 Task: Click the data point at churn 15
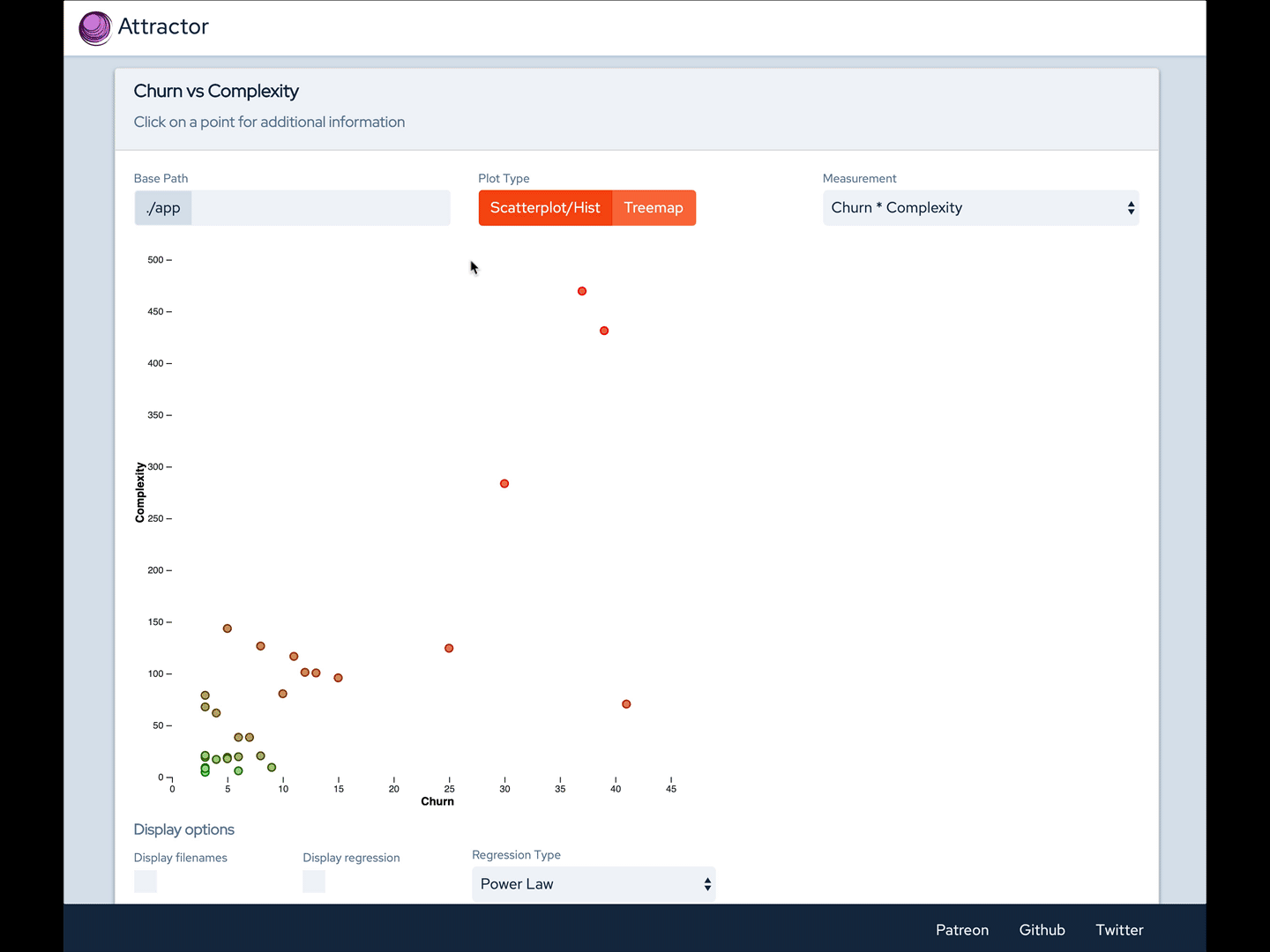tap(338, 678)
